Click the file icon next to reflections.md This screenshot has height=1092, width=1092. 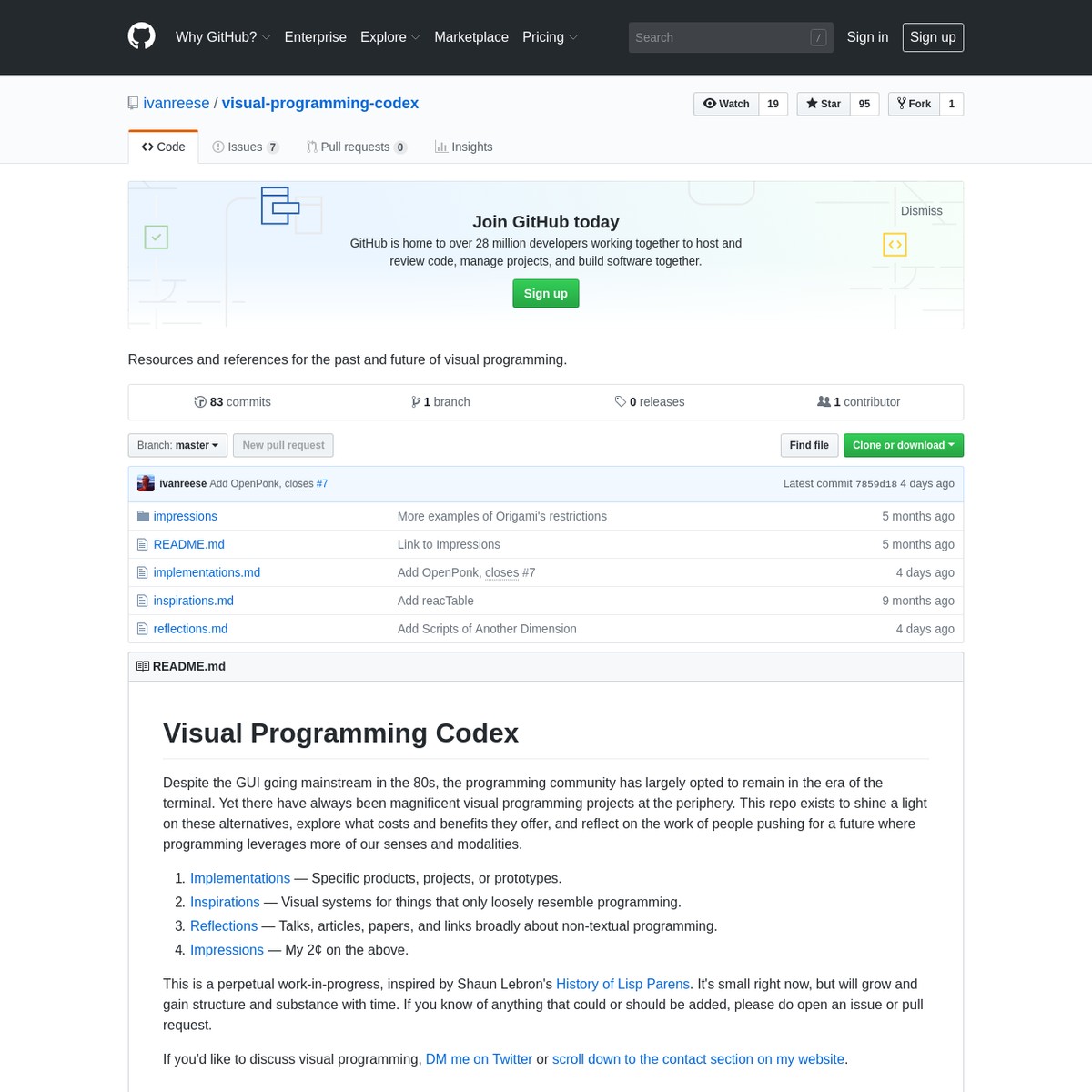tap(142, 629)
